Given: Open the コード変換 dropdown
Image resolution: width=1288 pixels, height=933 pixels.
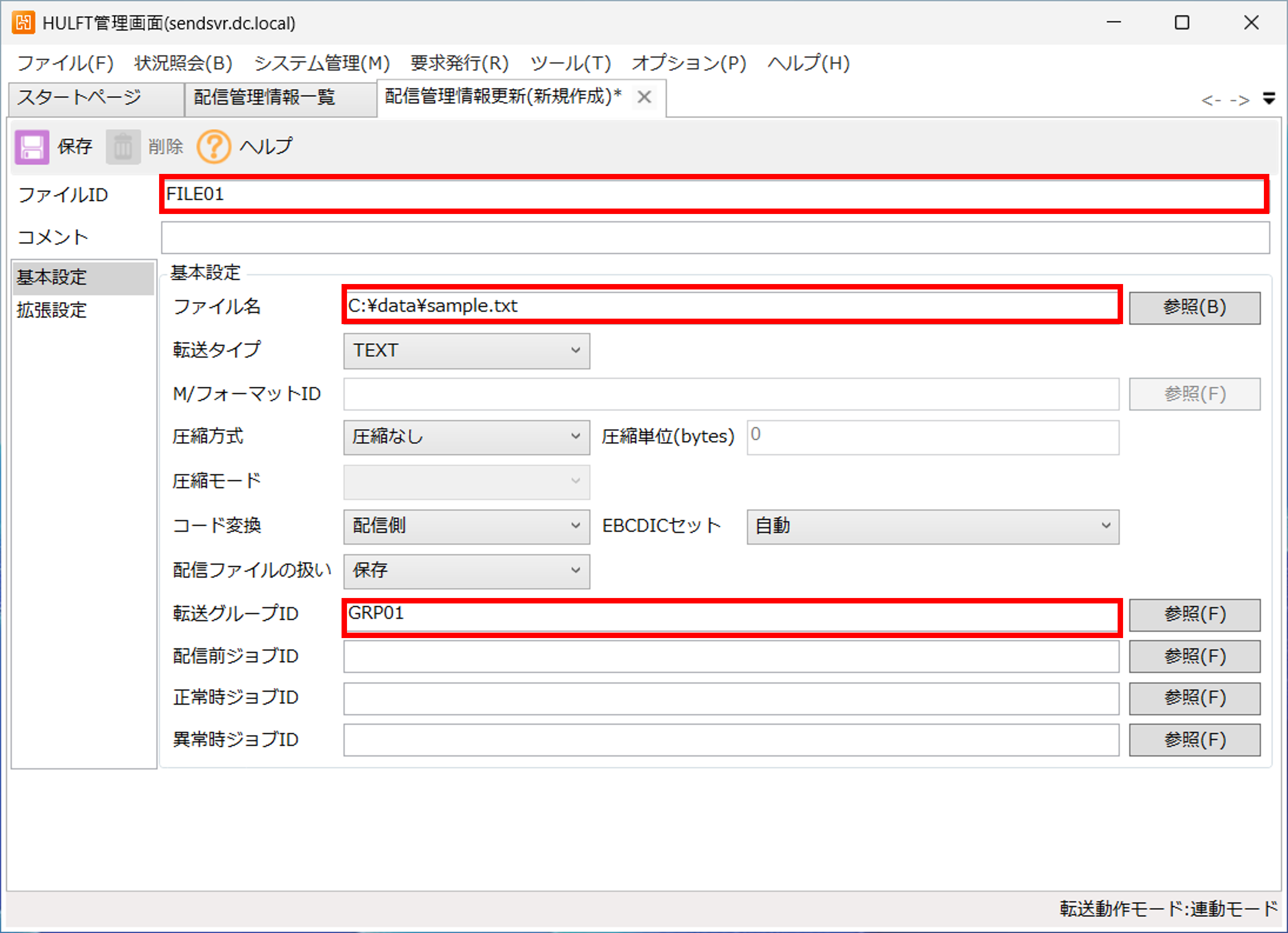Looking at the screenshot, I should (x=466, y=526).
